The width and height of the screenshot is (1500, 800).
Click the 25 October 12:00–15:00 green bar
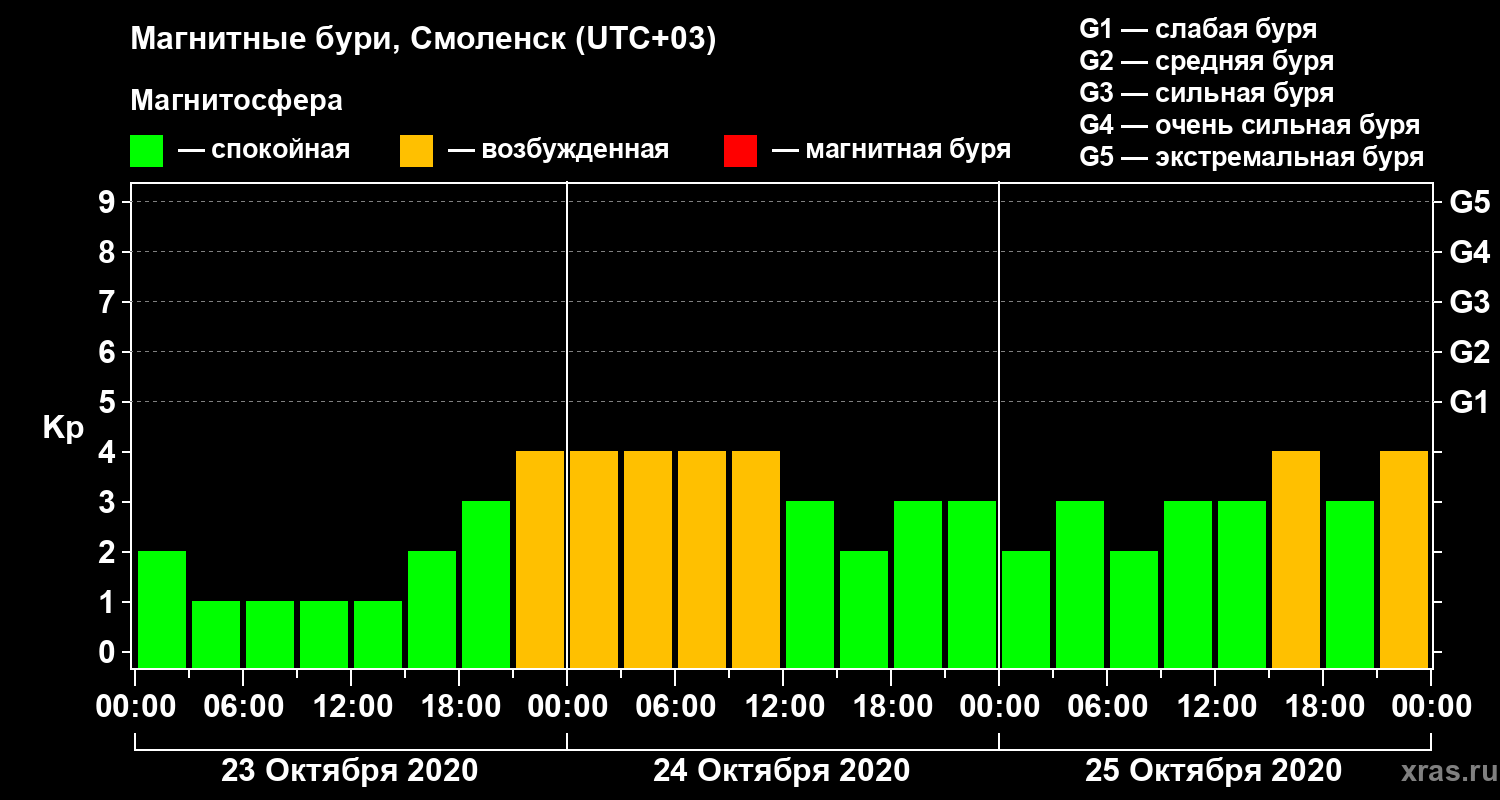click(x=1242, y=584)
